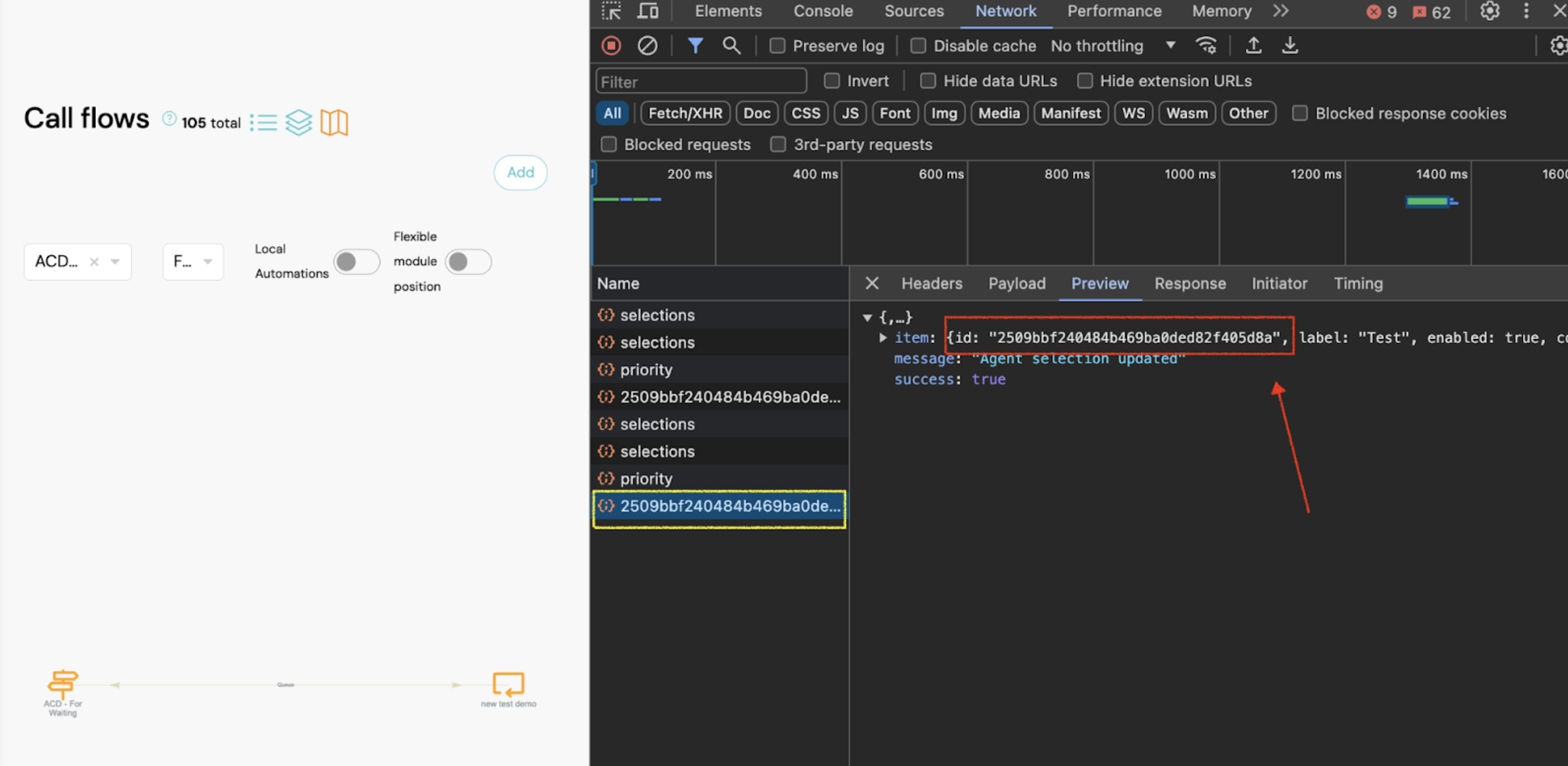Toggle the Local Automations switch

click(x=356, y=262)
